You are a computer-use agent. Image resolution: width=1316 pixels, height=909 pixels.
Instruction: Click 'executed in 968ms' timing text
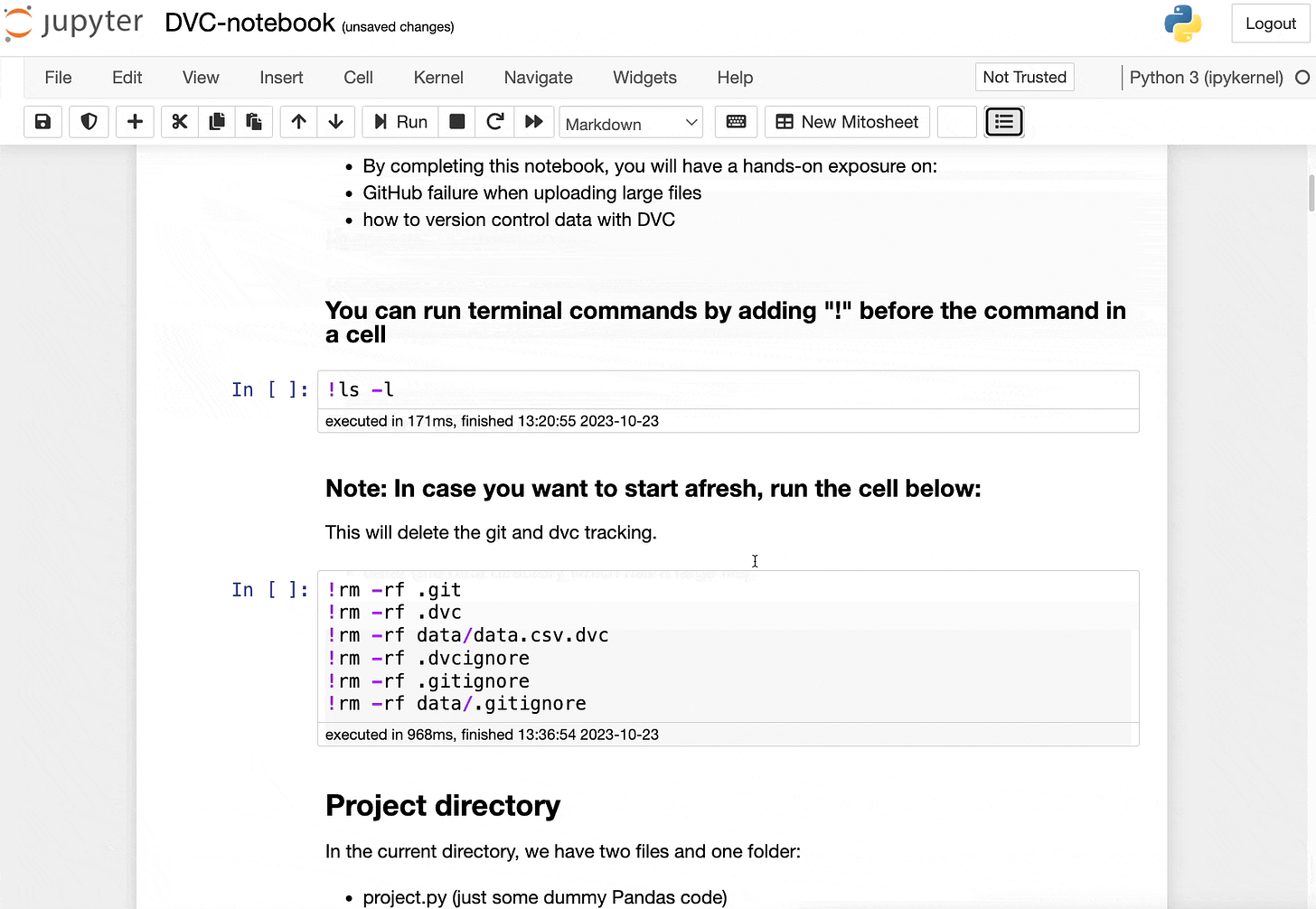[492, 735]
